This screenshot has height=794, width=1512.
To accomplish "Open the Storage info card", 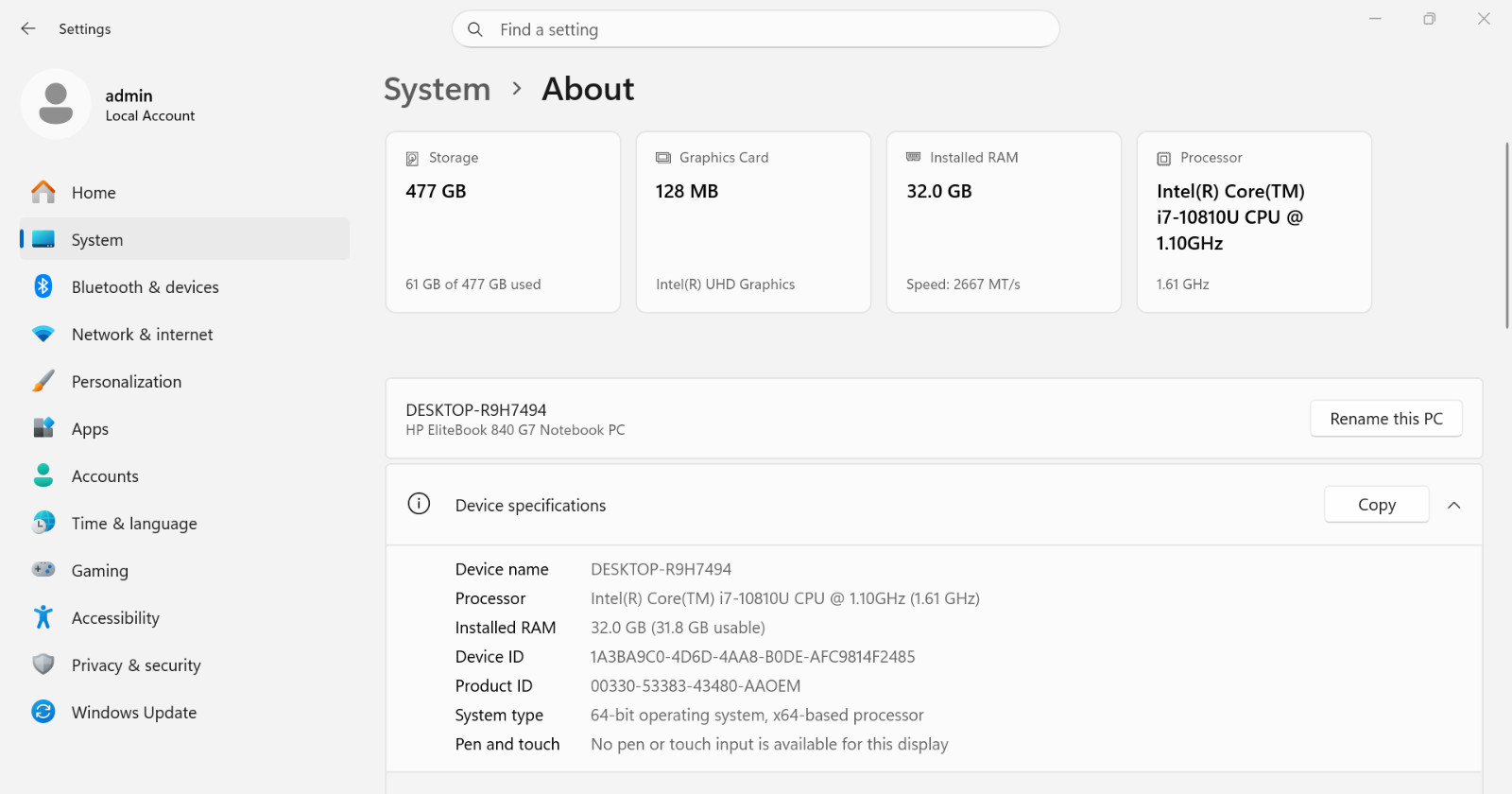I will pyautogui.click(x=503, y=222).
